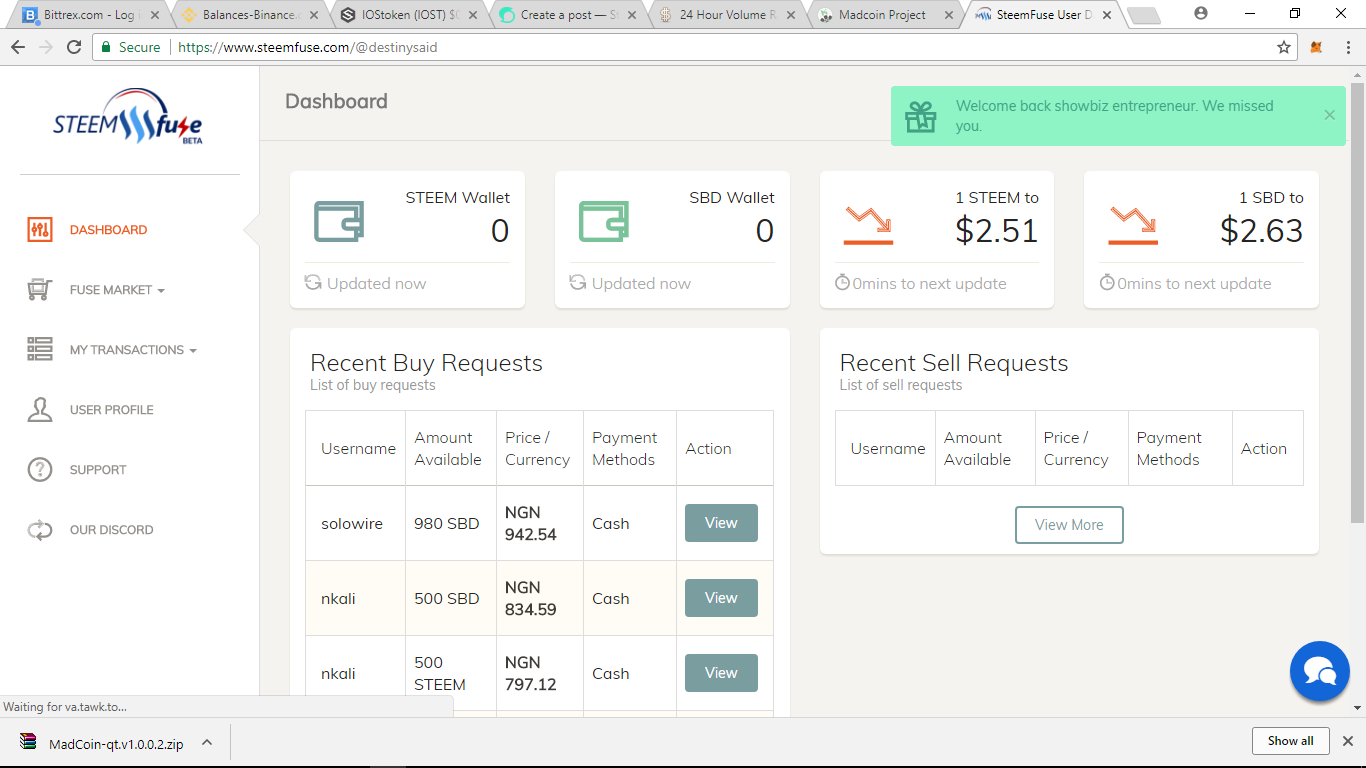Click the downward trend icon in the 1 STEEM card
Viewport: 1366px width, 768px height.
(868, 225)
